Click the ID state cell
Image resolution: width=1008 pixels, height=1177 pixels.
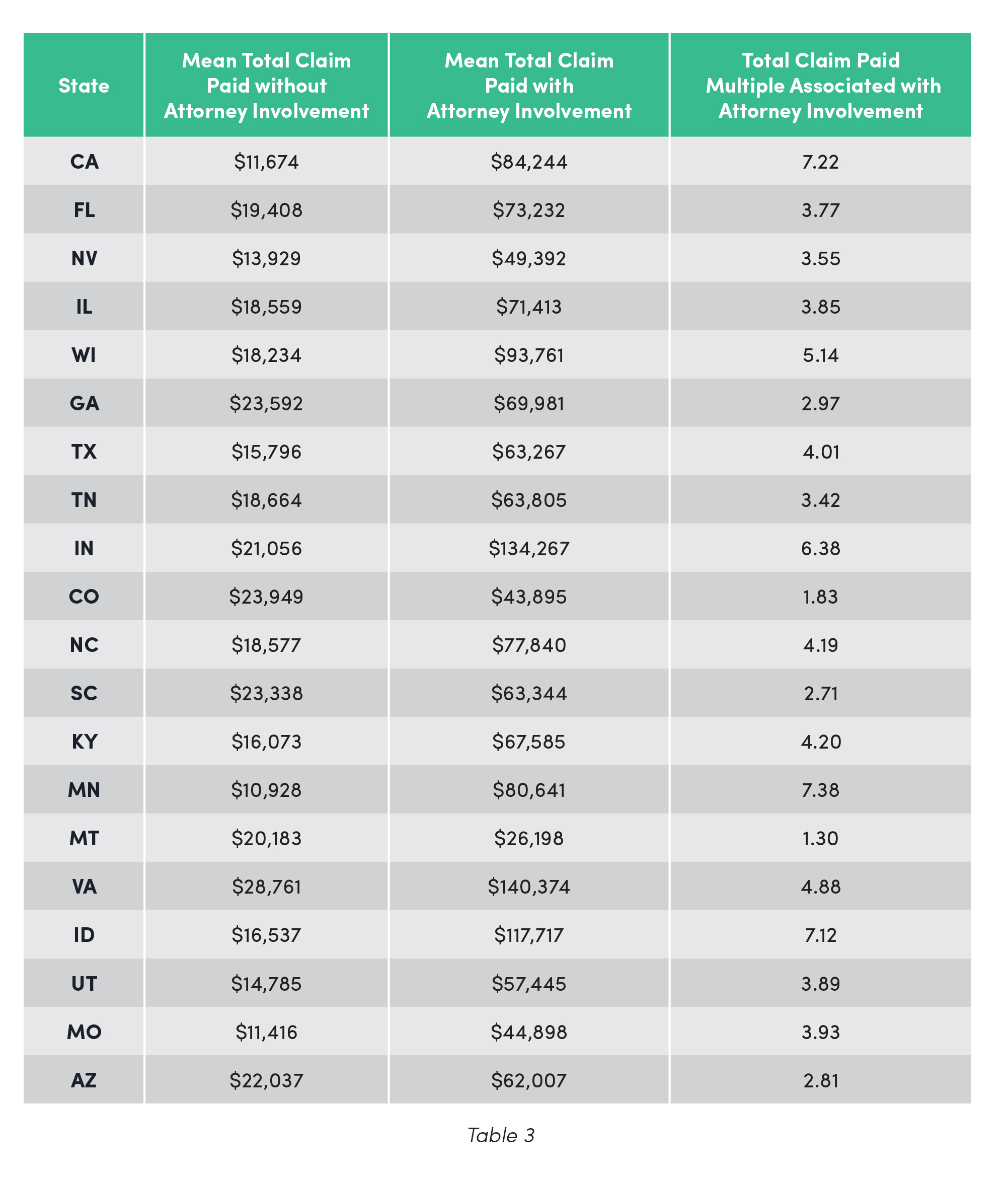coord(84,934)
